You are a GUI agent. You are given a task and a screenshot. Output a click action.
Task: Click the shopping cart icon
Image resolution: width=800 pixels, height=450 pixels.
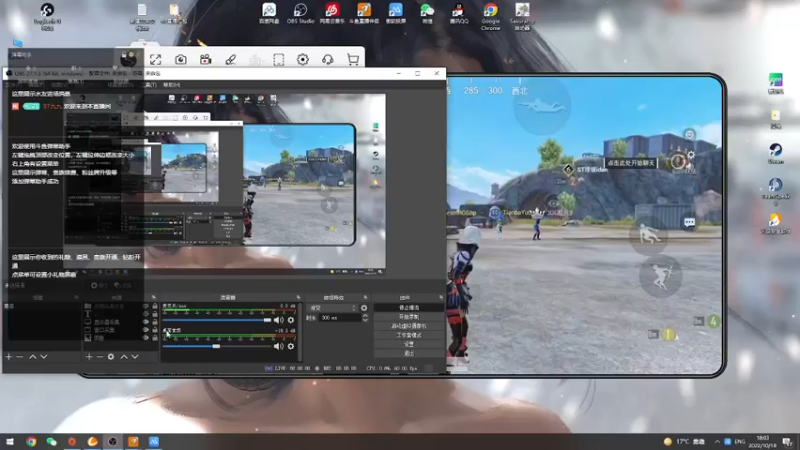[353, 60]
